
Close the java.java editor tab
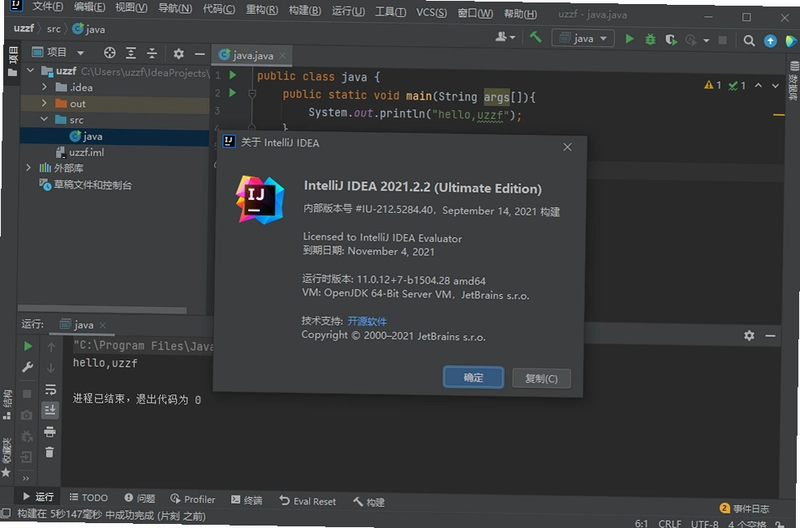click(x=283, y=55)
